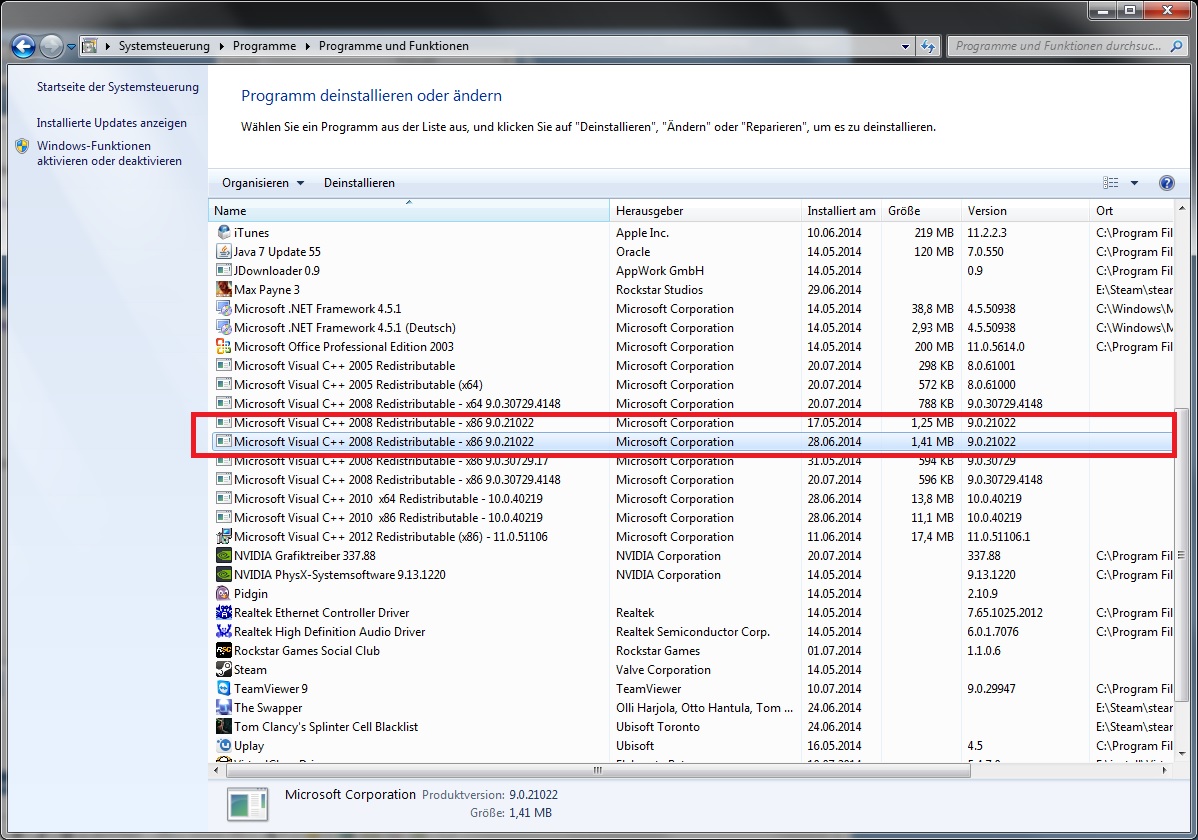This screenshot has width=1198, height=840.
Task: Select Microsoft Visual C++ 2010 x64 Redistributable row
Action: point(691,499)
